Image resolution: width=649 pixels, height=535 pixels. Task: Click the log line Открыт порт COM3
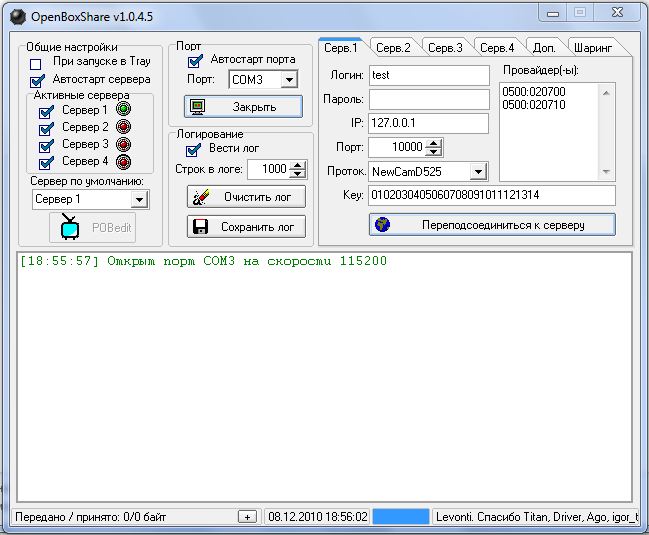point(203,261)
